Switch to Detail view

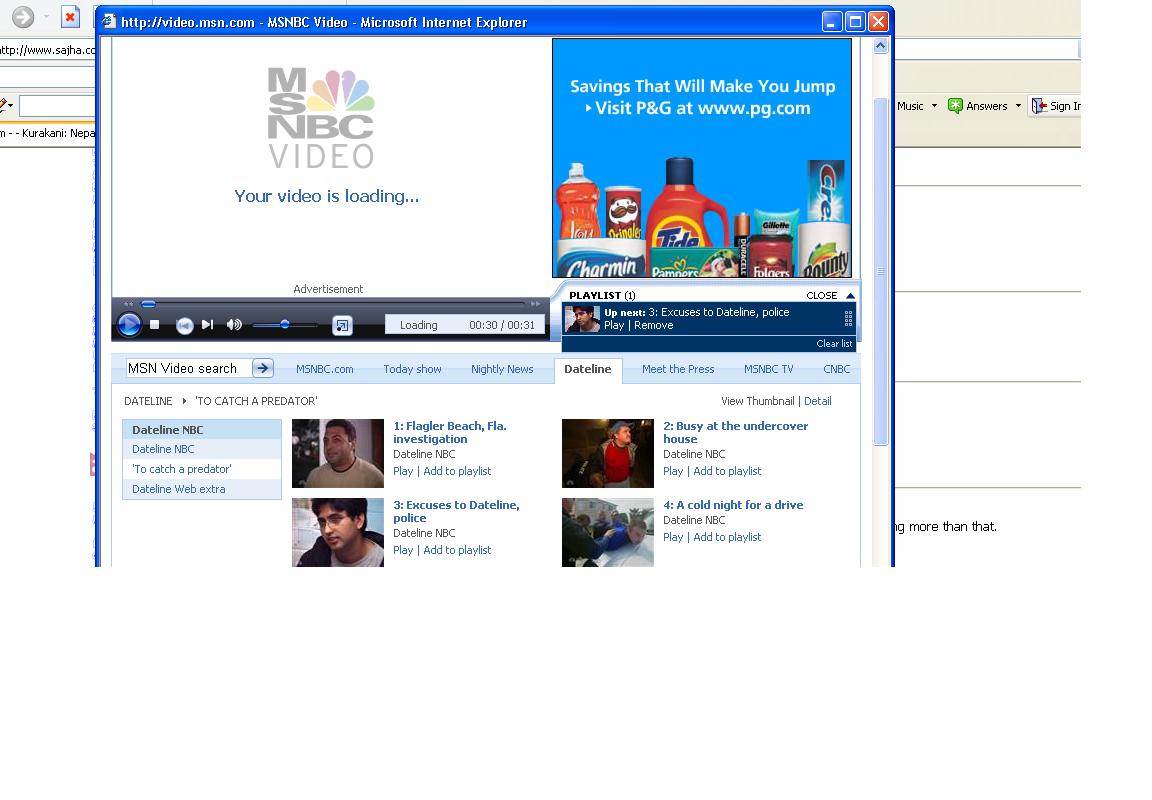pos(817,401)
